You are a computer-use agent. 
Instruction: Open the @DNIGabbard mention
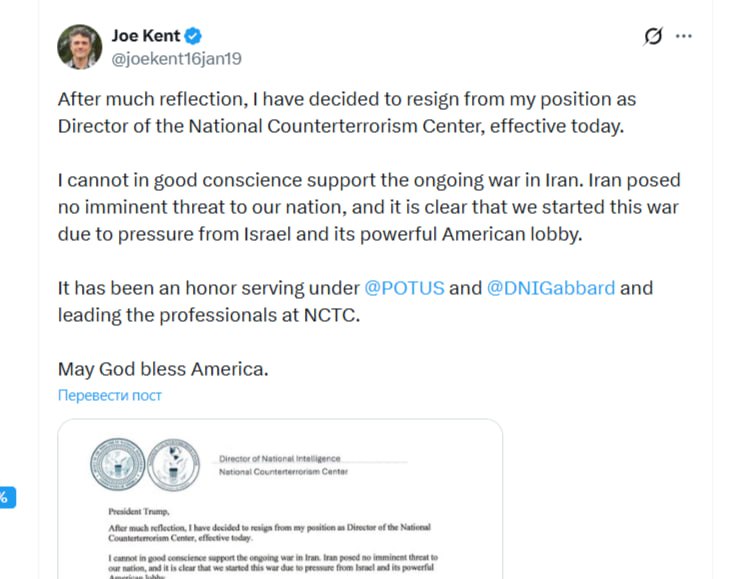pos(551,289)
